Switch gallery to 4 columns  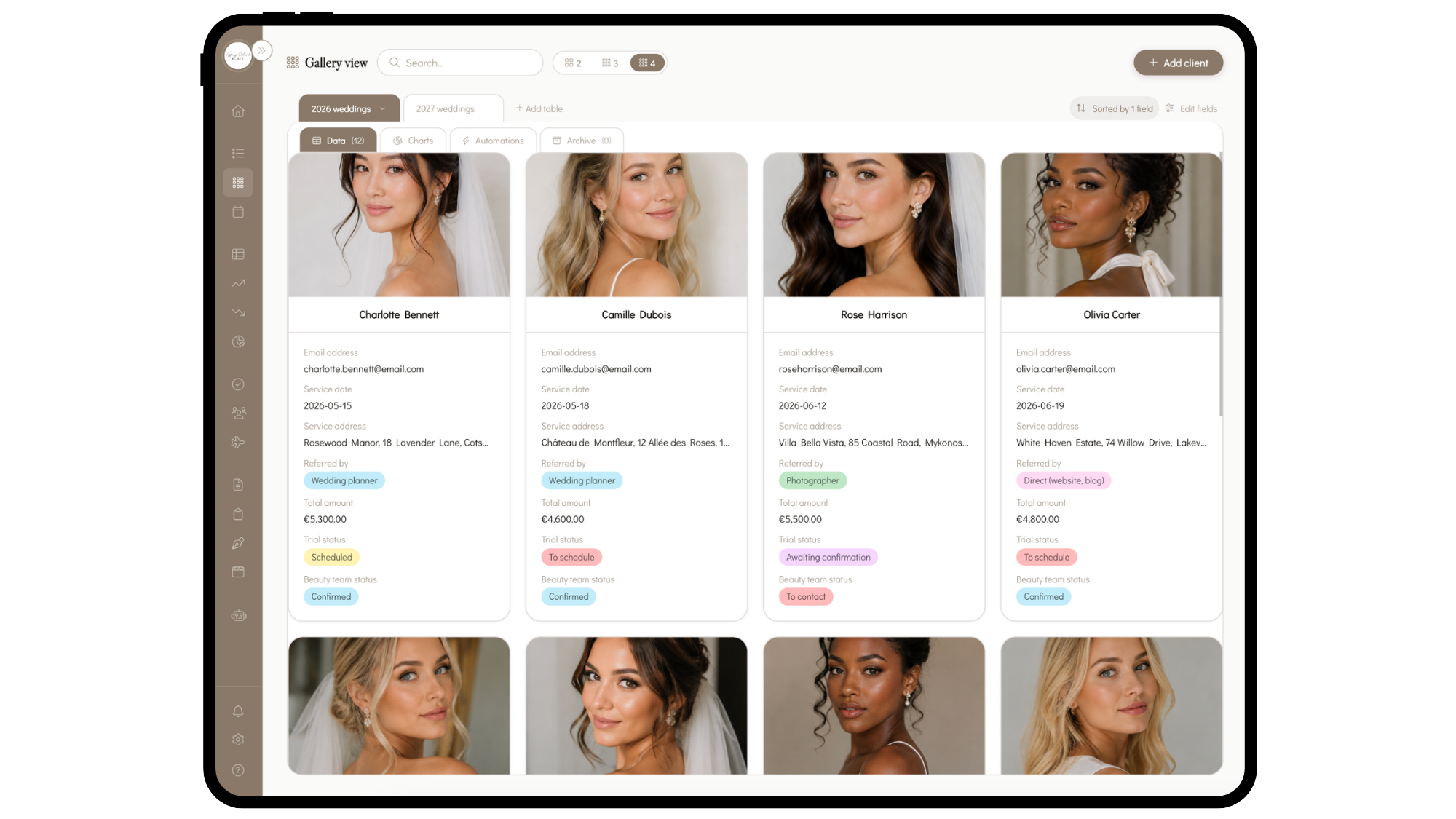647,63
